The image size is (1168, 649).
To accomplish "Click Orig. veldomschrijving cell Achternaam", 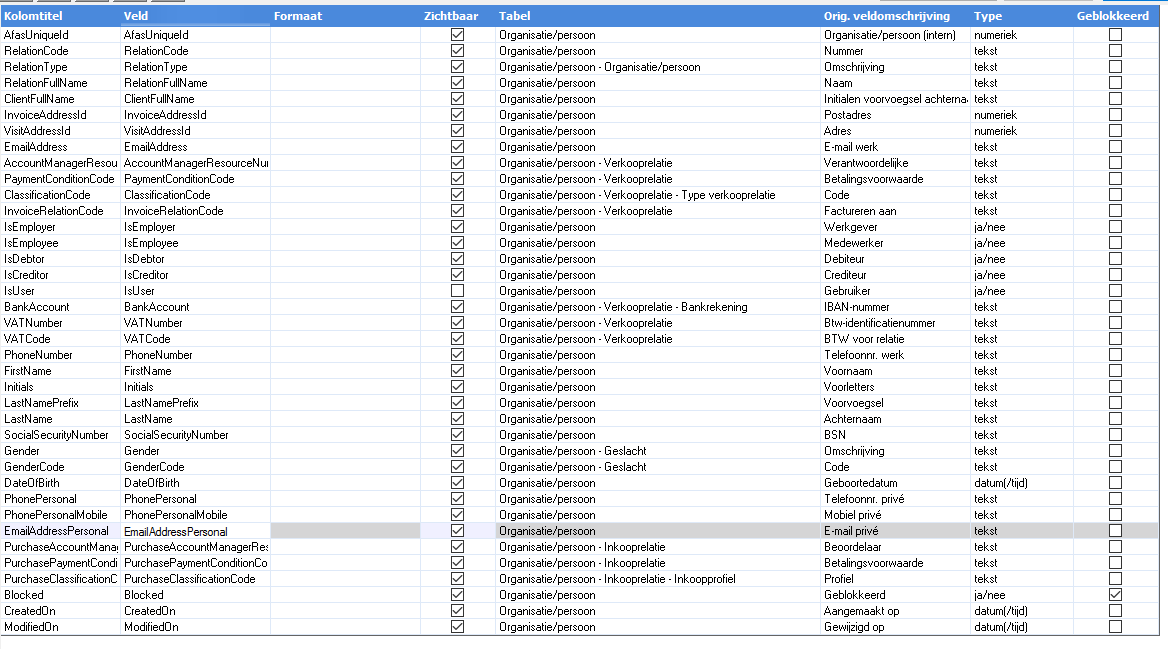I will tap(895, 419).
